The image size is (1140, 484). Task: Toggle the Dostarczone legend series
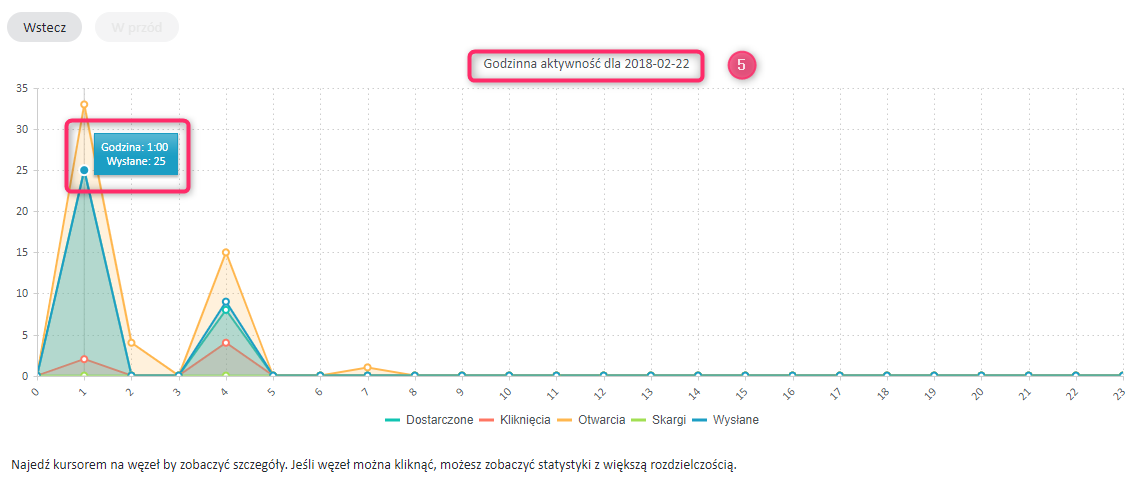coord(429,420)
